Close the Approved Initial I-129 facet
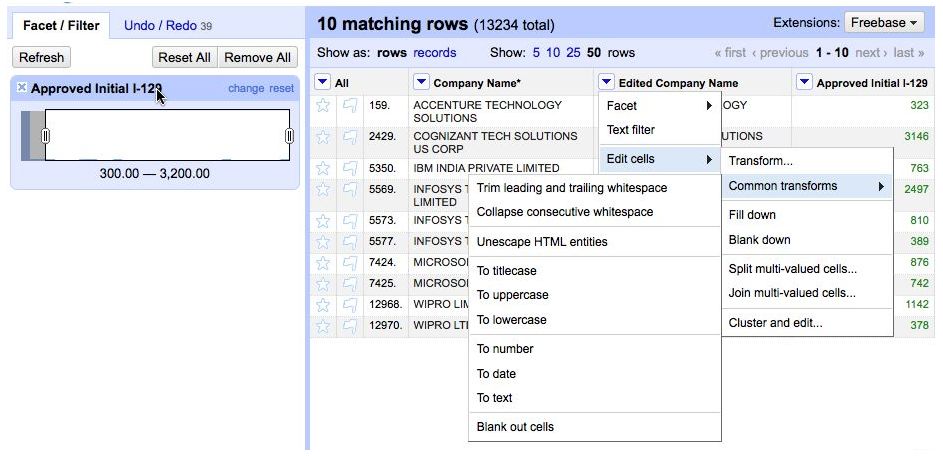Image resolution: width=943 pixels, height=456 pixels. click(x=22, y=88)
